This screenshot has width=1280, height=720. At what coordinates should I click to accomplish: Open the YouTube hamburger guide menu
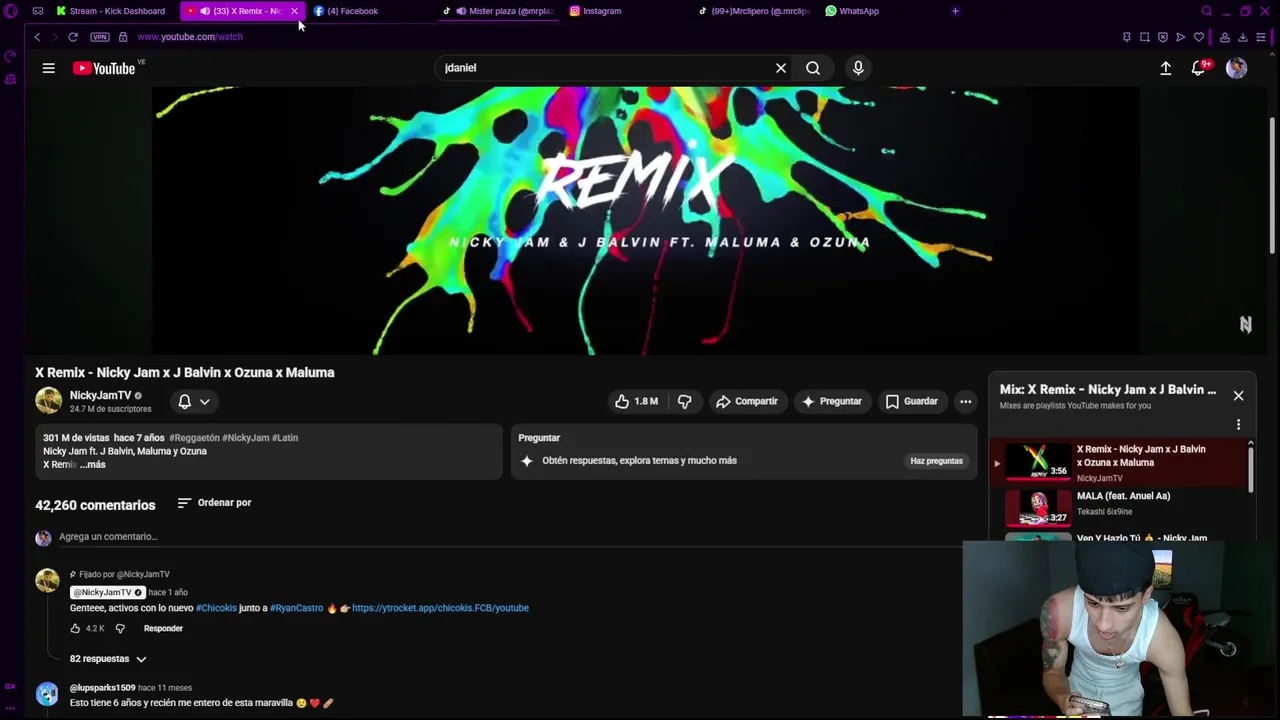pyautogui.click(x=48, y=68)
